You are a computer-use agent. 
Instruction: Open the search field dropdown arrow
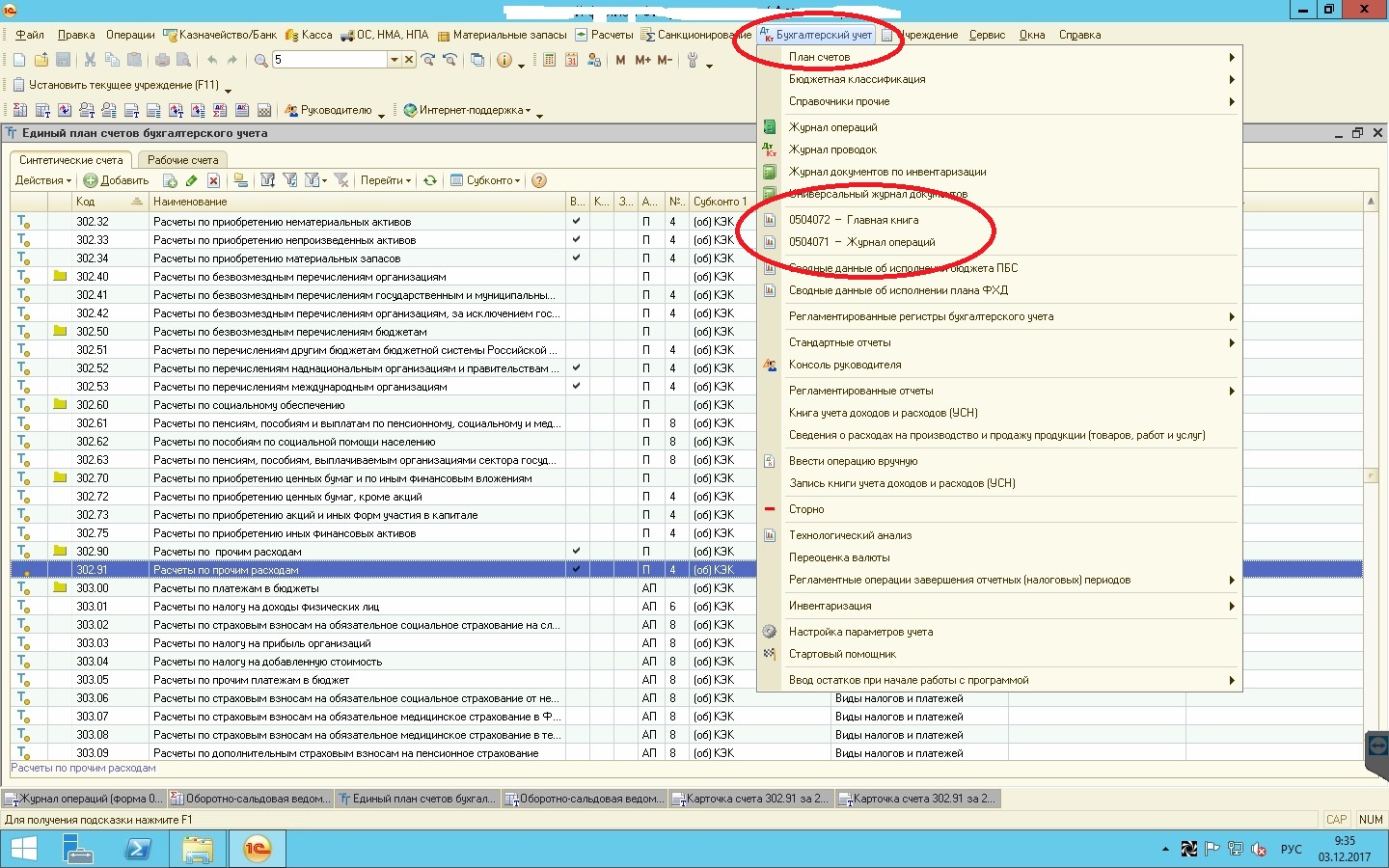[x=394, y=60]
